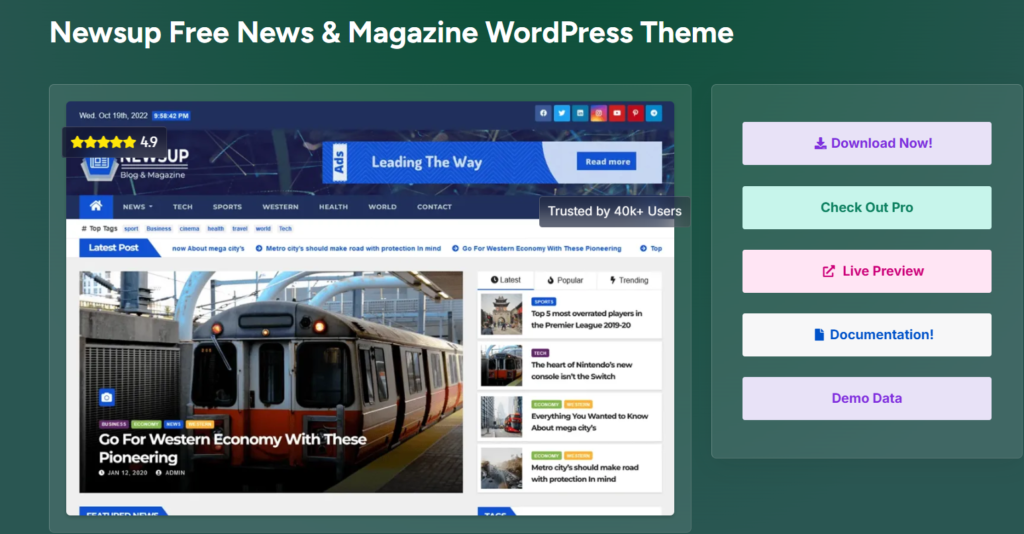Click the BUSINESS badge on featured post

click(114, 424)
